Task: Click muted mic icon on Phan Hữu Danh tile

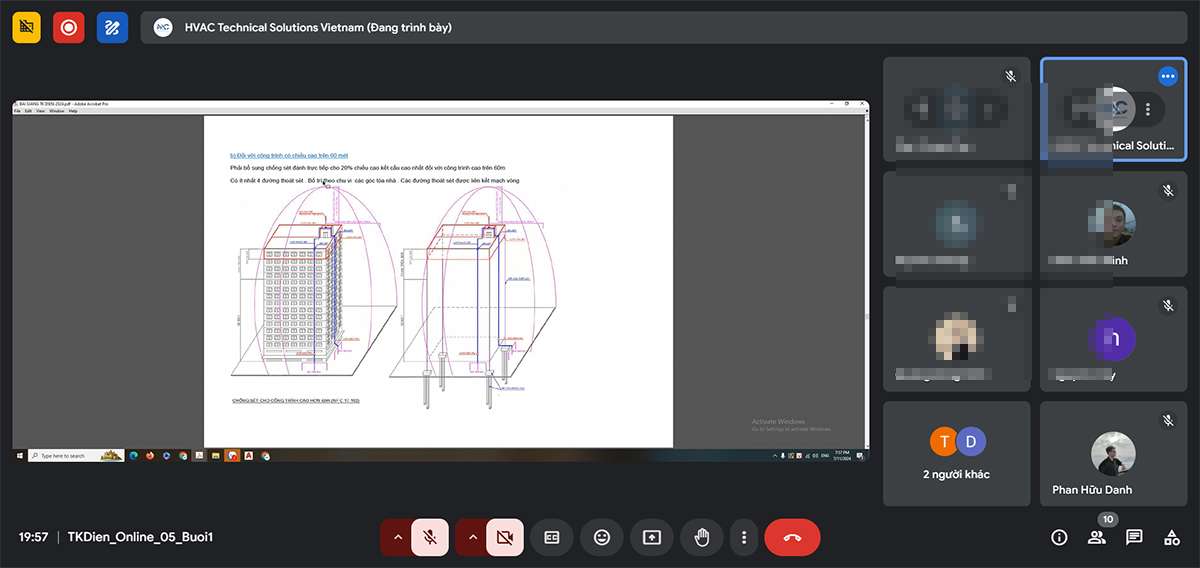Action: coord(1168,421)
